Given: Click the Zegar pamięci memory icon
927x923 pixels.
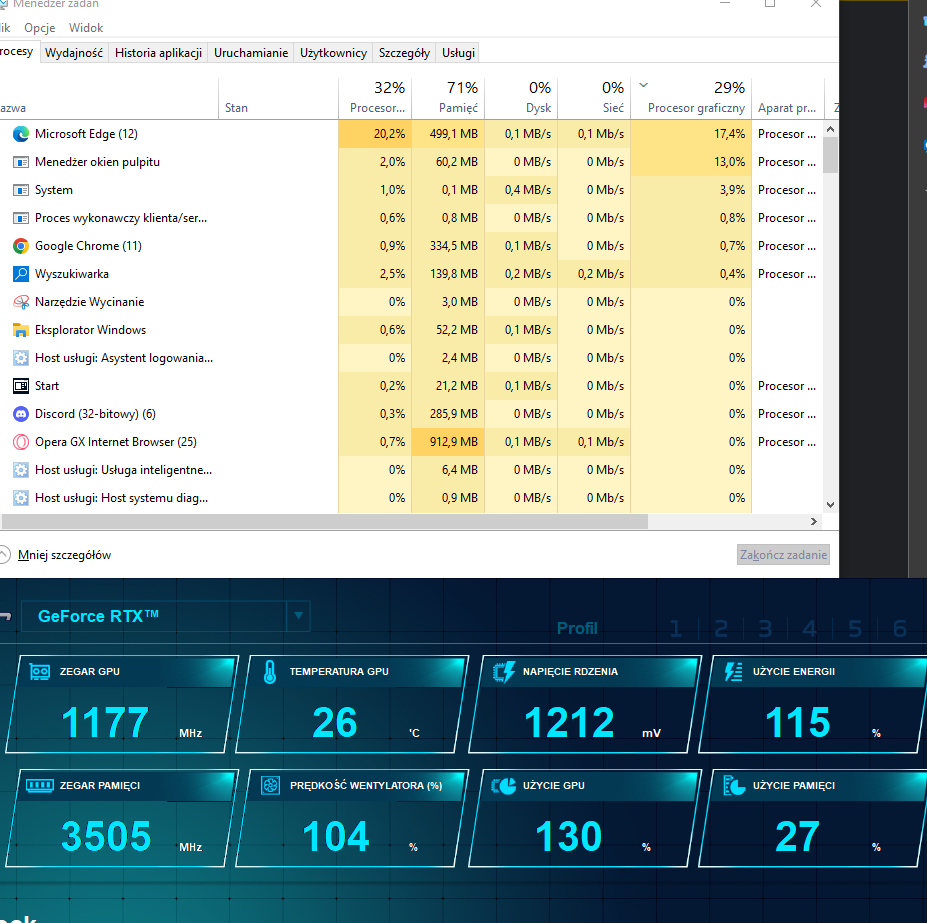Looking at the screenshot, I should tap(40, 785).
